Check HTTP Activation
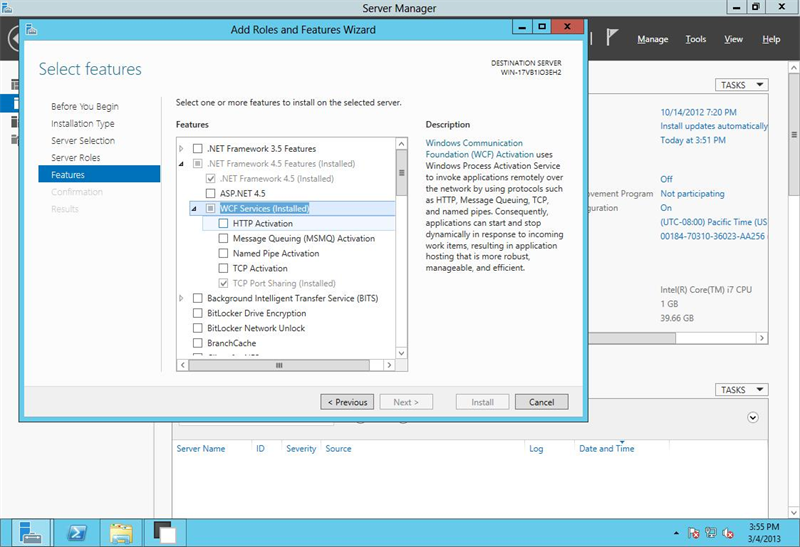800x547 pixels. coord(223,223)
